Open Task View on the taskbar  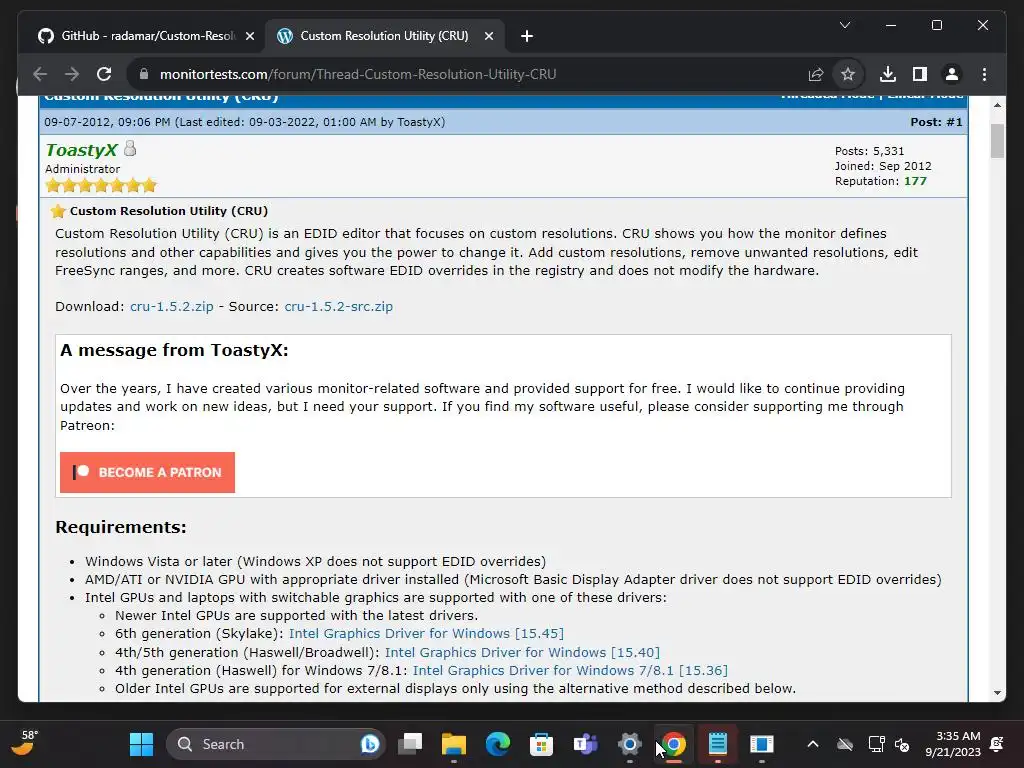coord(410,744)
